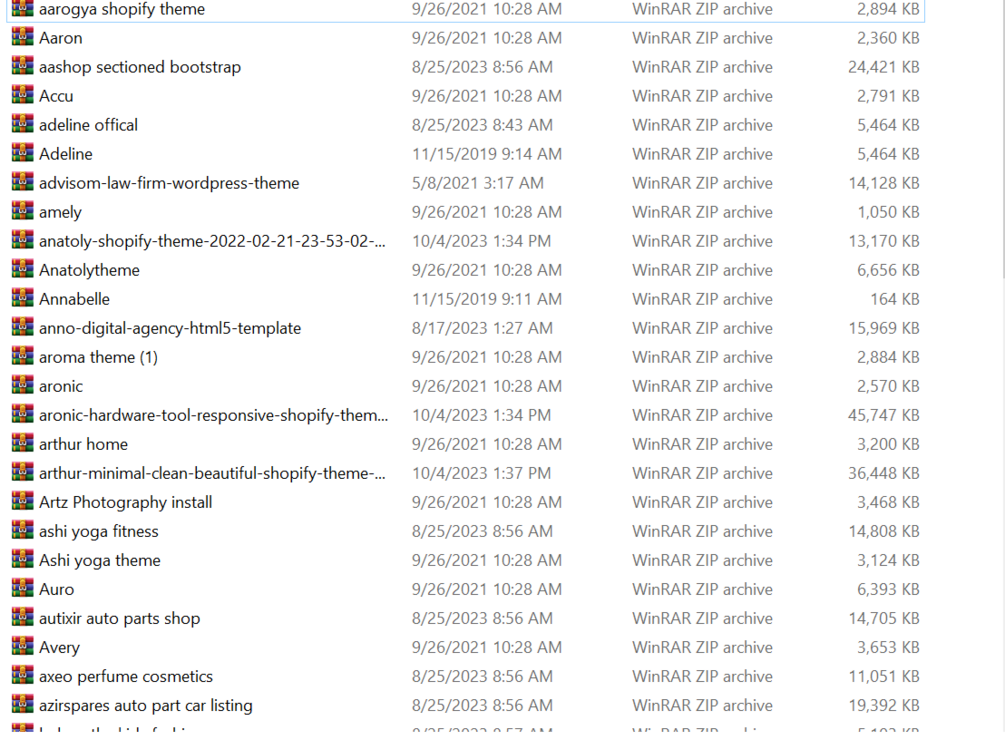Select the ZIP icon of adeline offical
This screenshot has width=1005, height=740.
(x=22, y=124)
